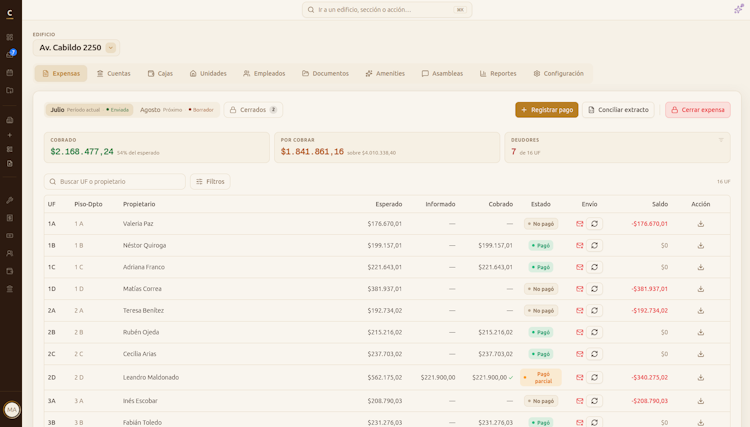The height and width of the screenshot is (427, 750).
Task: Click the mail icon in Adriana Franco row
Action: [x=580, y=267]
